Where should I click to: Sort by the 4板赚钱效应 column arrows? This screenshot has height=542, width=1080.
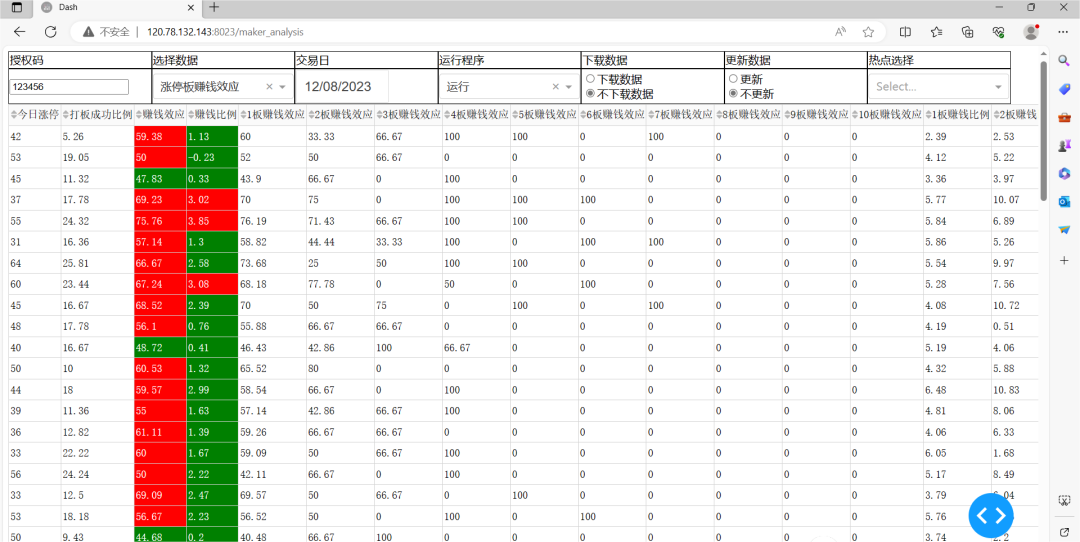(x=447, y=115)
